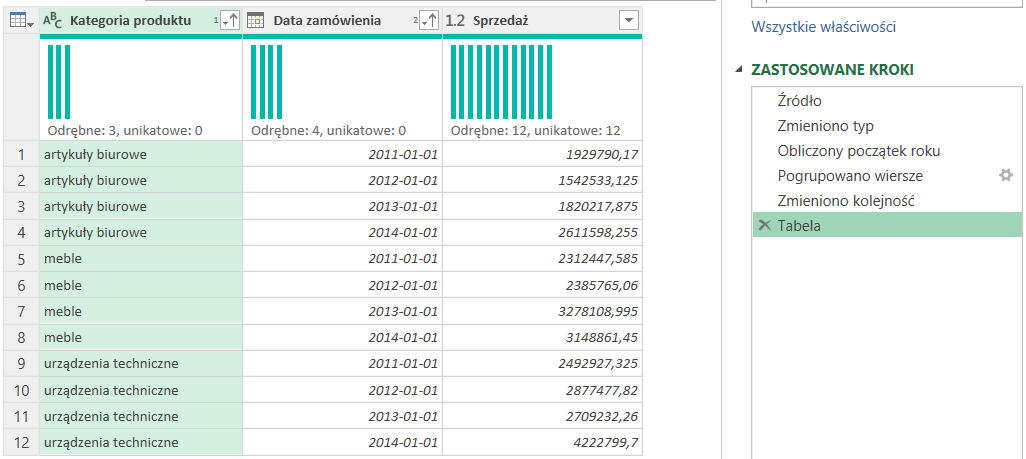Select row number 5 header
Viewport: 1026px width, 459px height.
click(x=21, y=258)
